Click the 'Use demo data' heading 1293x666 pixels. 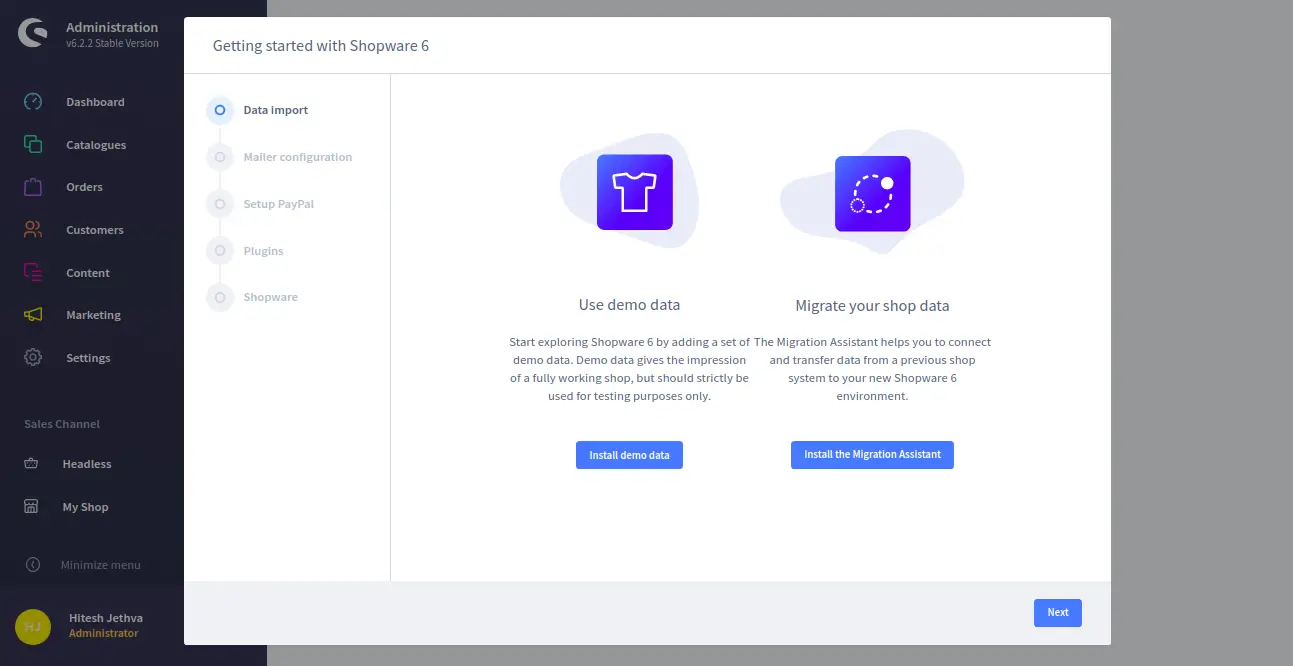pyautogui.click(x=629, y=305)
